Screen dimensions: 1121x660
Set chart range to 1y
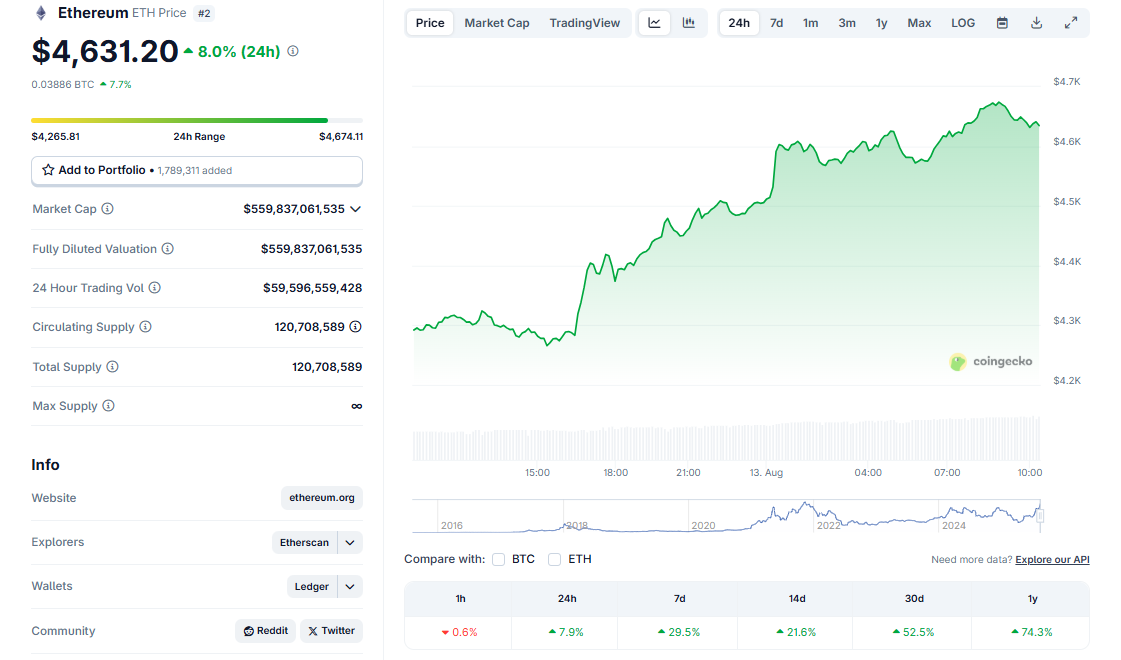point(882,23)
